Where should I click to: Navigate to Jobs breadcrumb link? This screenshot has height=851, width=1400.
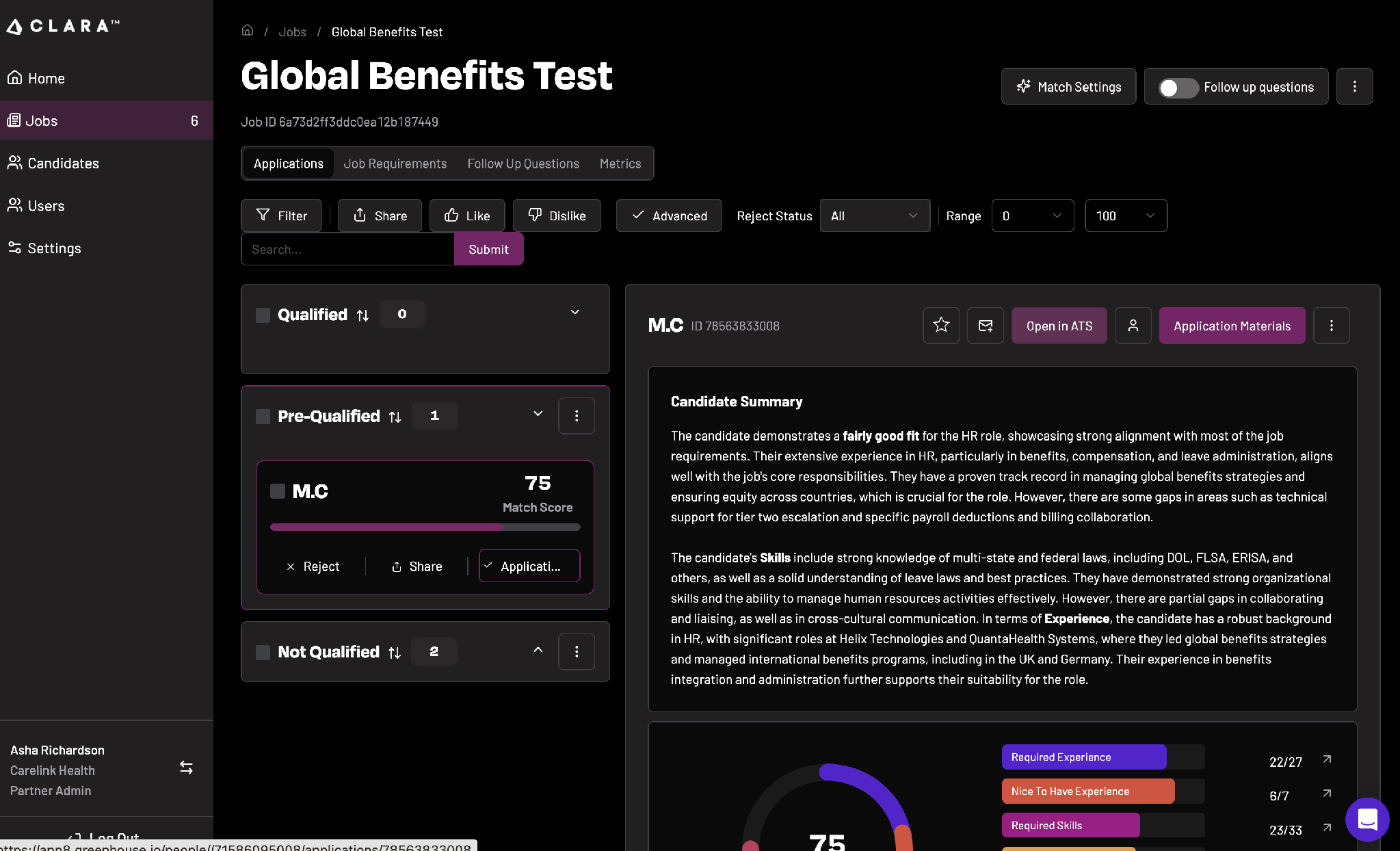coord(292,32)
